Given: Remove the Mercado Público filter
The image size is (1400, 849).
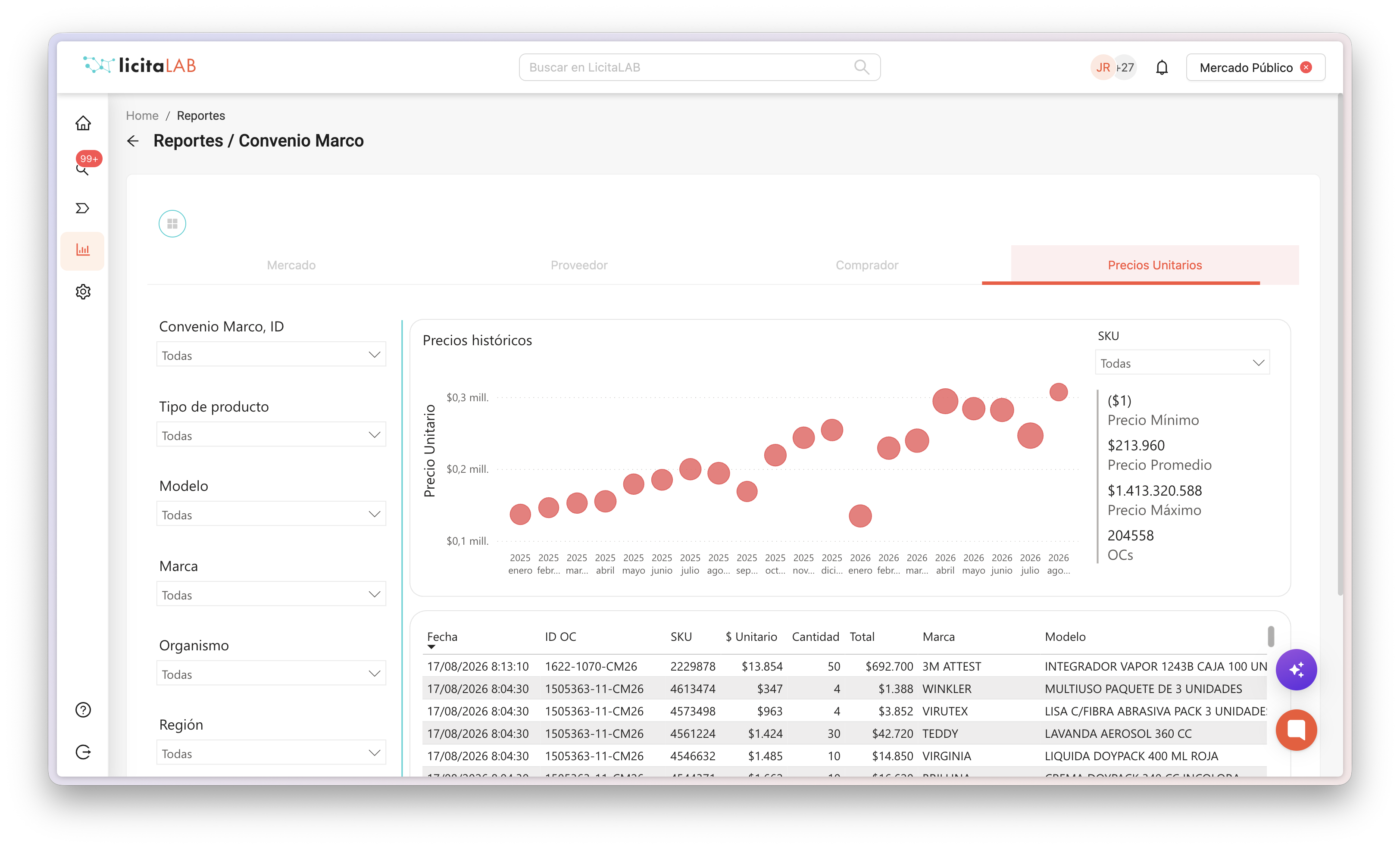Looking at the screenshot, I should [x=1307, y=68].
